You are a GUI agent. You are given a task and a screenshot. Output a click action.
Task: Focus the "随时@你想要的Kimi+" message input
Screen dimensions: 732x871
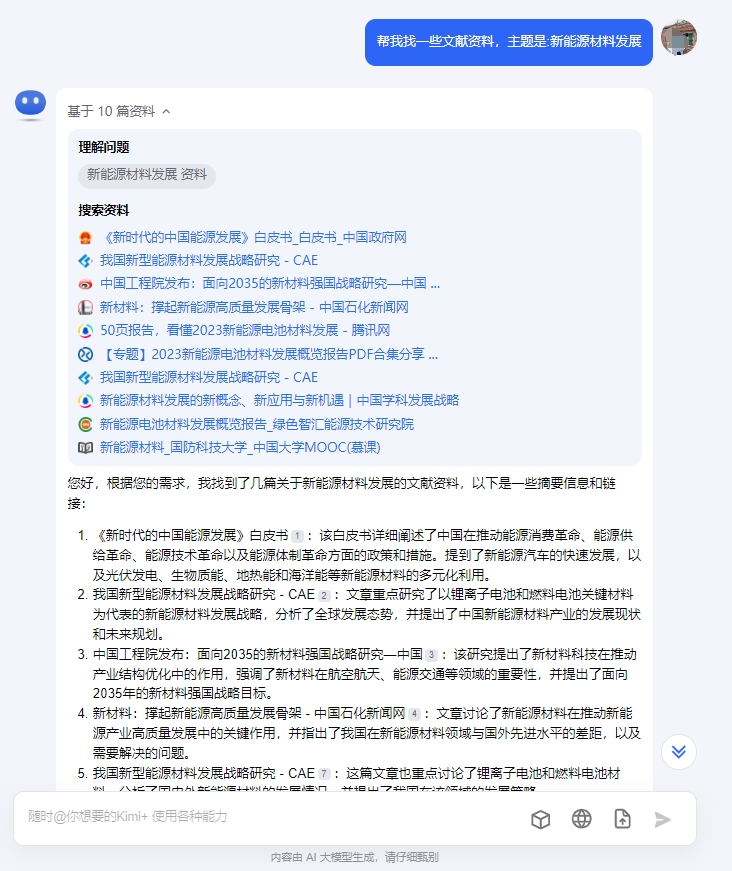pyautogui.click(x=272, y=817)
